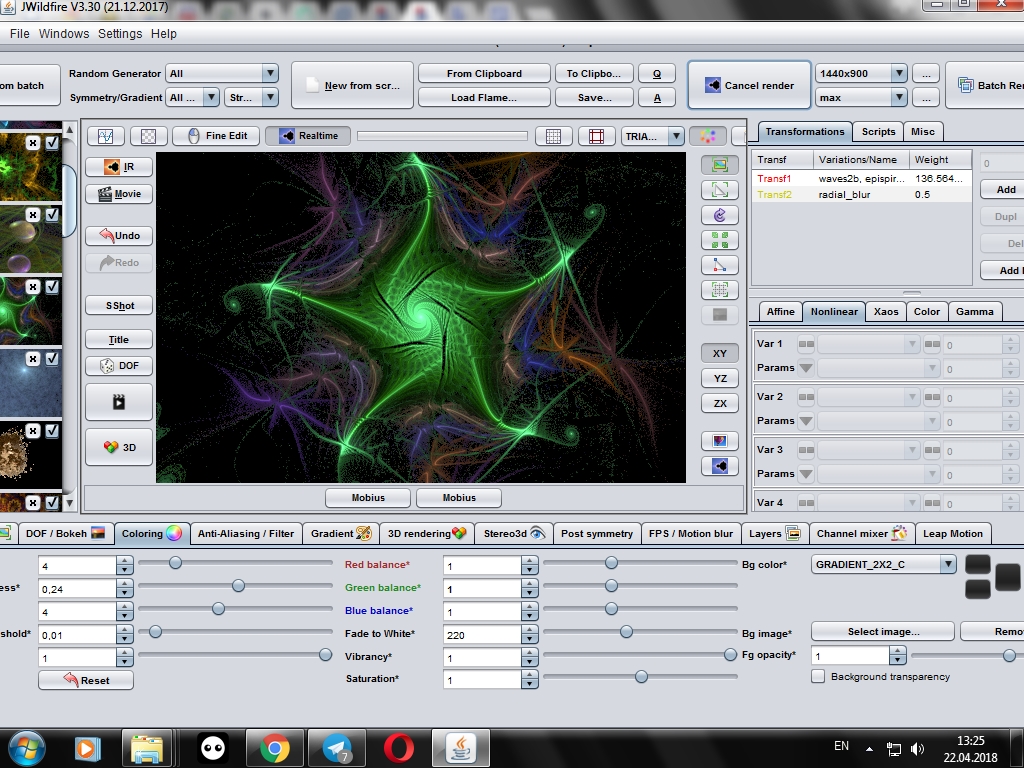Viewport: 1024px width, 768px height.
Task: Switch to the YZ projection
Action: tap(720, 378)
